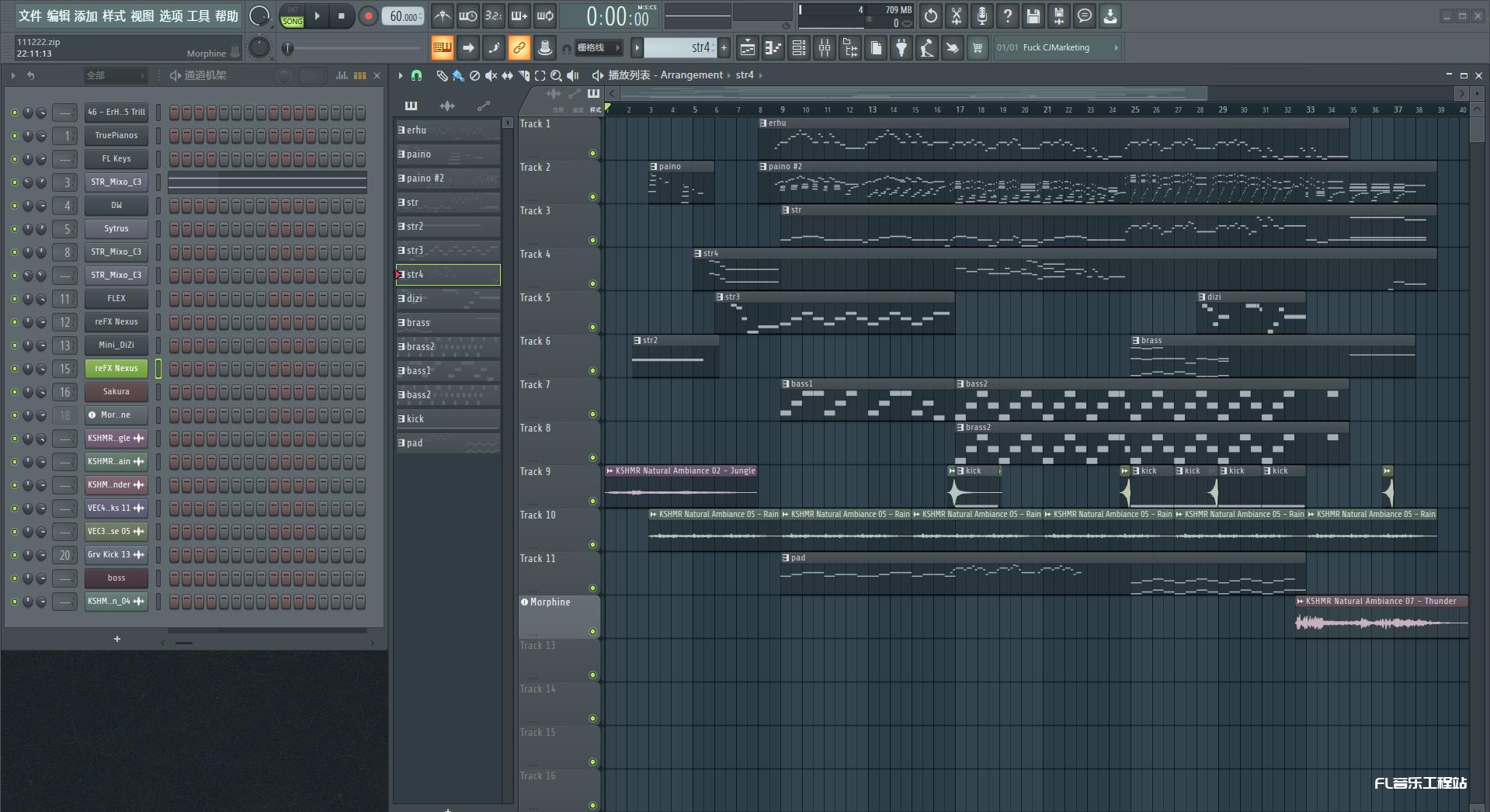Open the help question mark icon
The height and width of the screenshot is (812, 1490).
coord(1008,16)
